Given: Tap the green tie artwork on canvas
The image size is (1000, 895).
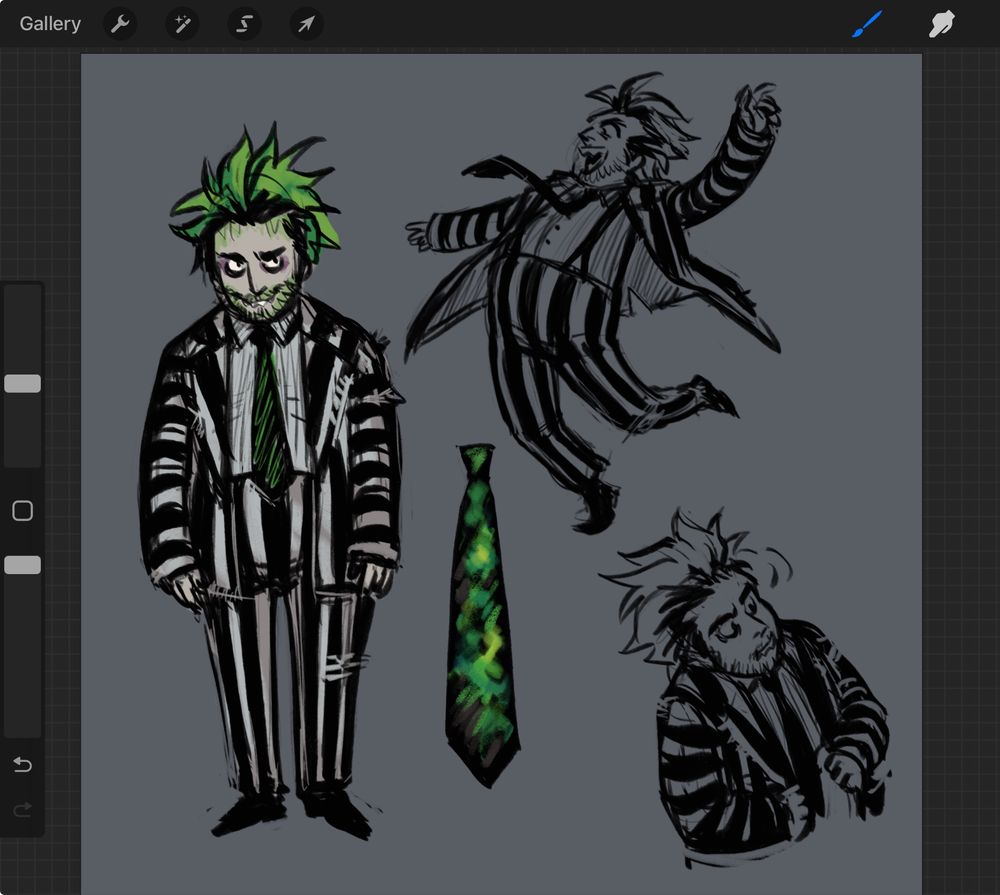Looking at the screenshot, I should pos(482,616).
